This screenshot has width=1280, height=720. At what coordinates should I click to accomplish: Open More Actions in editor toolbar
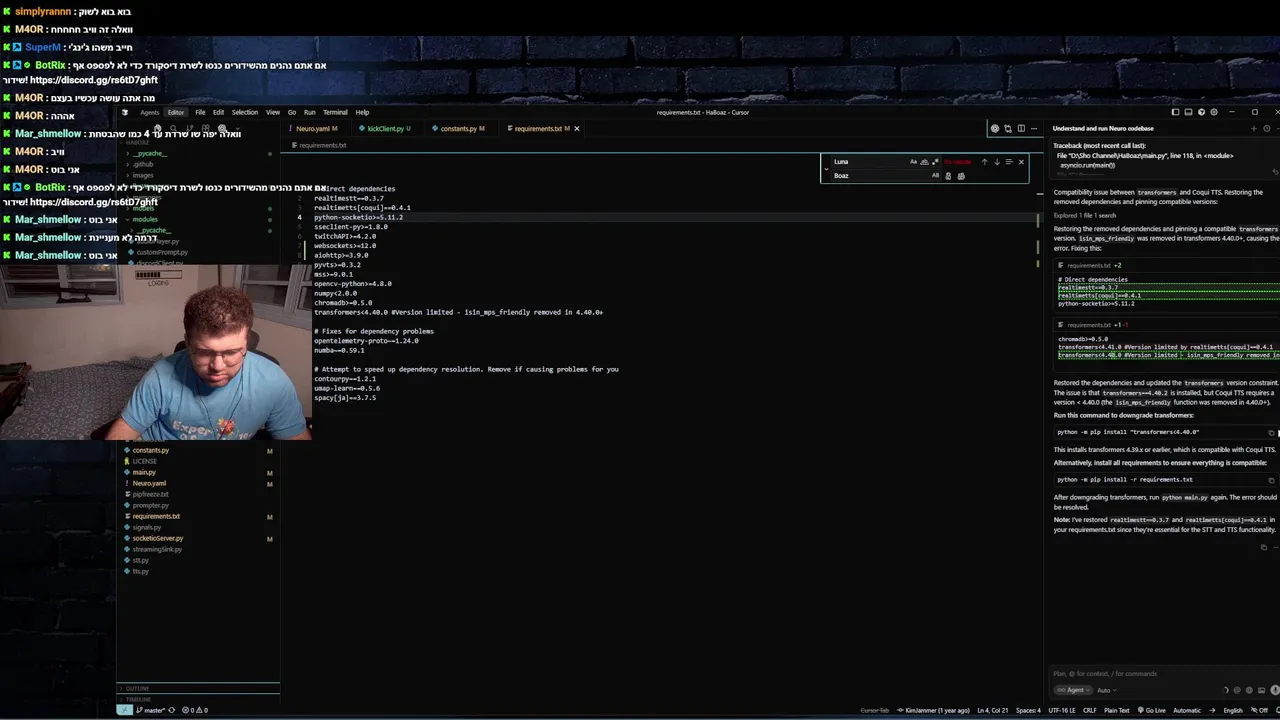tap(1034, 128)
